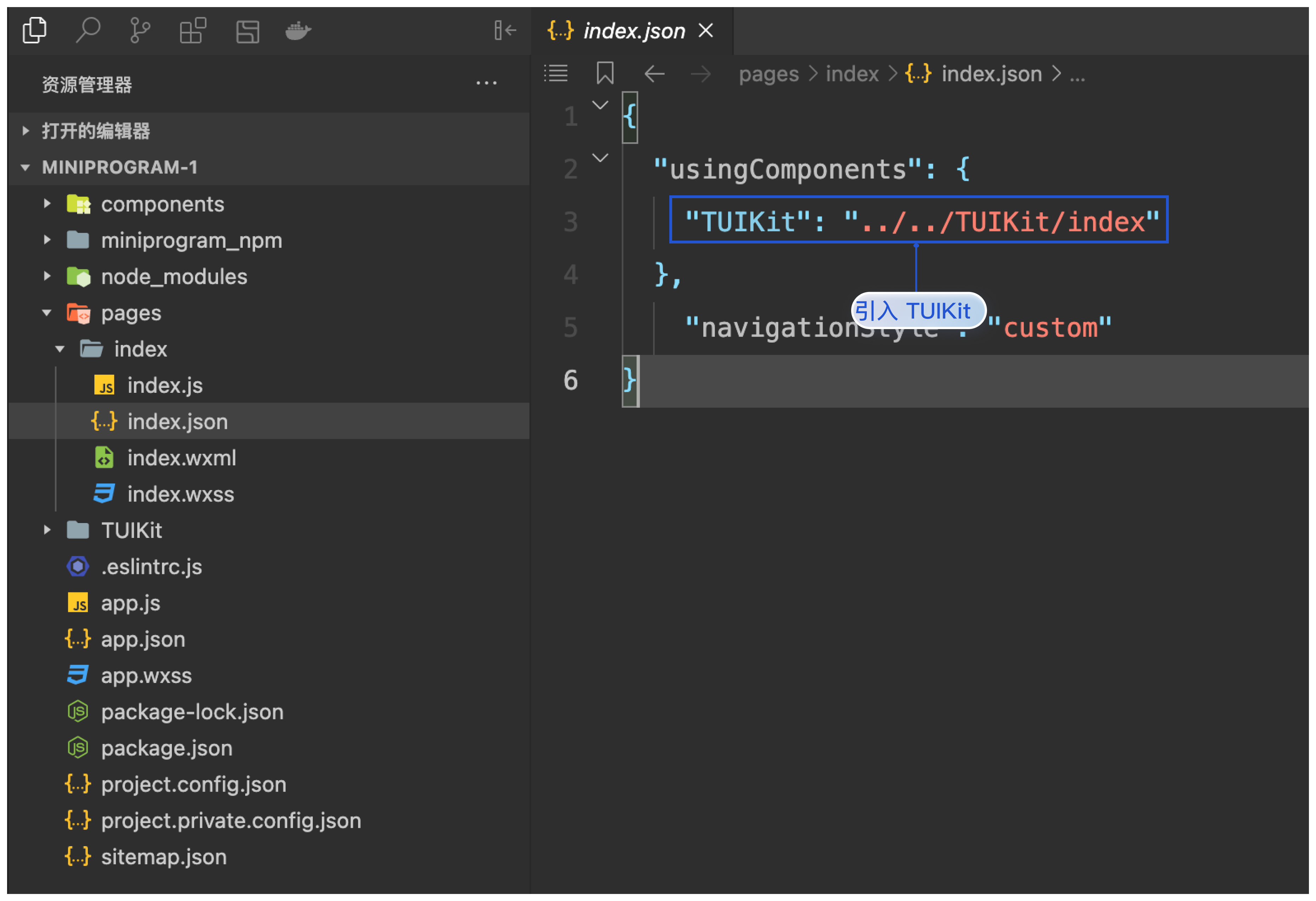Expand the miniprogram_npm folder
The image size is (1316, 901).
point(47,240)
